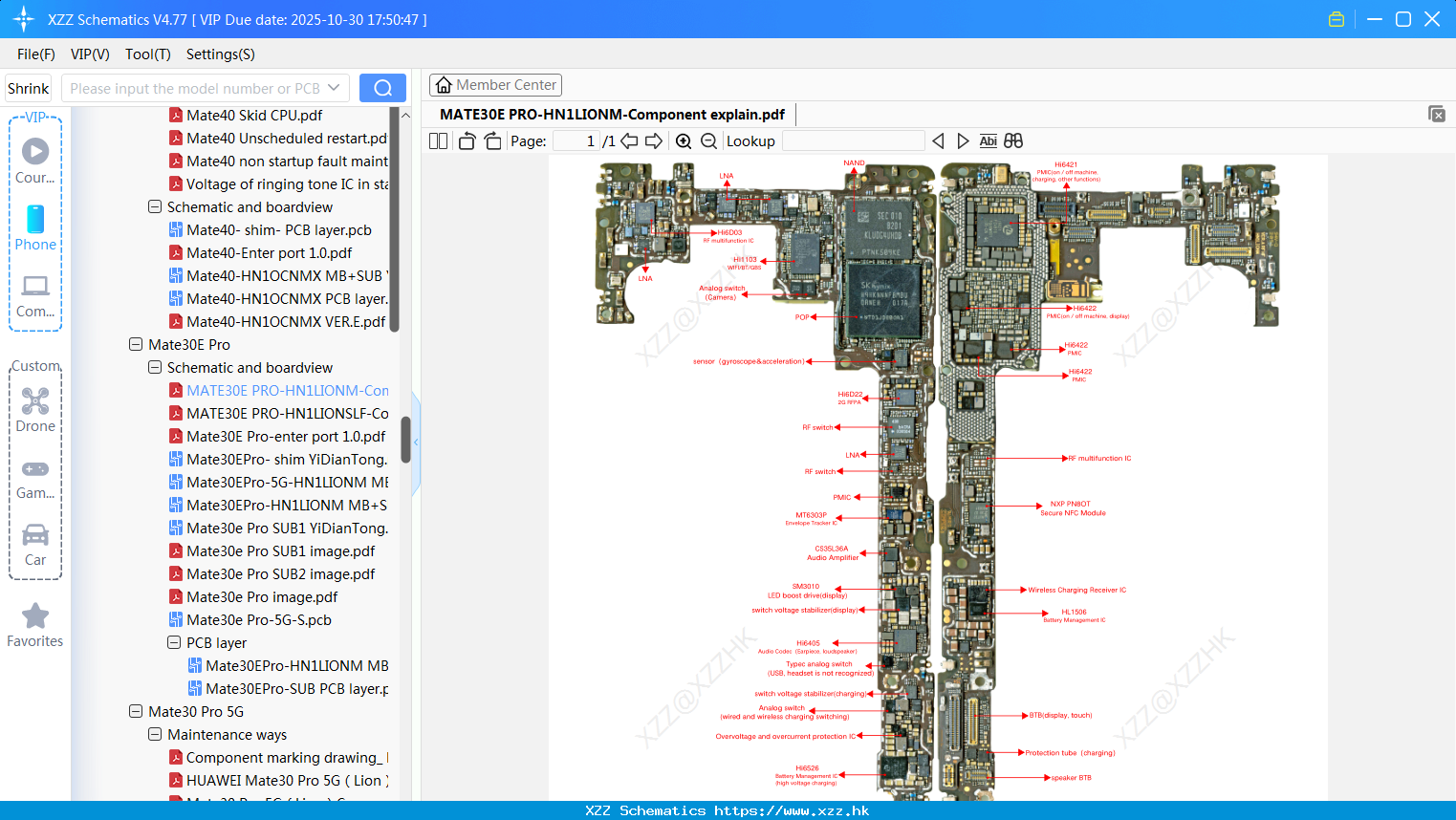Collapse the Mate30E Pro tree node
The height and width of the screenshot is (820, 1456).
136,344
